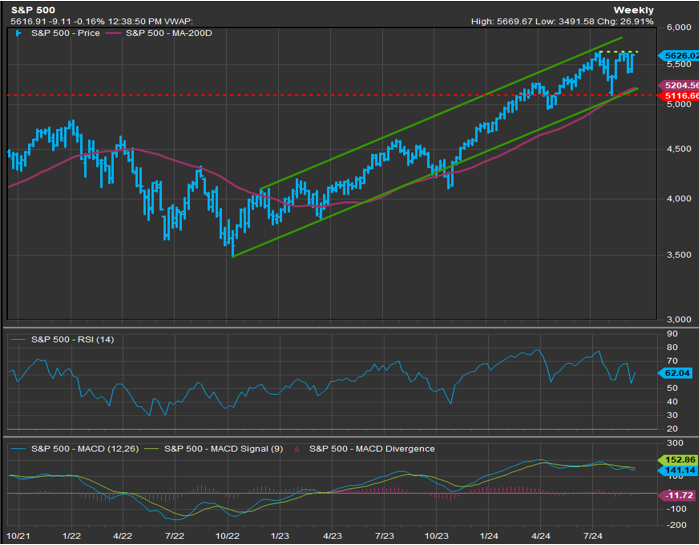Click the 90 RSI axis label
The image size is (699, 545).
coord(672,334)
